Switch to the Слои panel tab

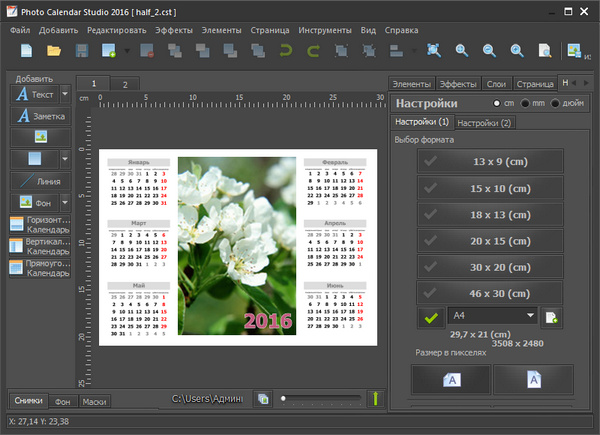[497, 84]
